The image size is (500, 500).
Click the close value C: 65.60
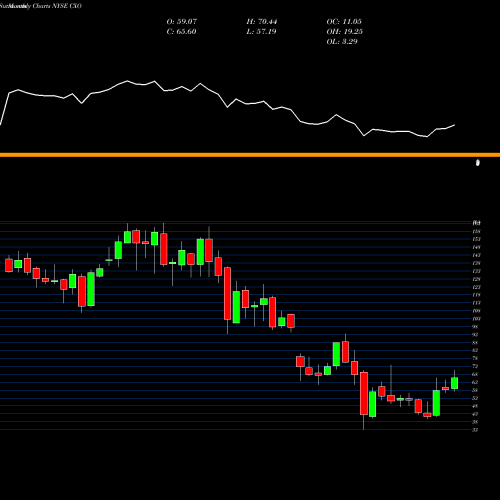(181, 32)
